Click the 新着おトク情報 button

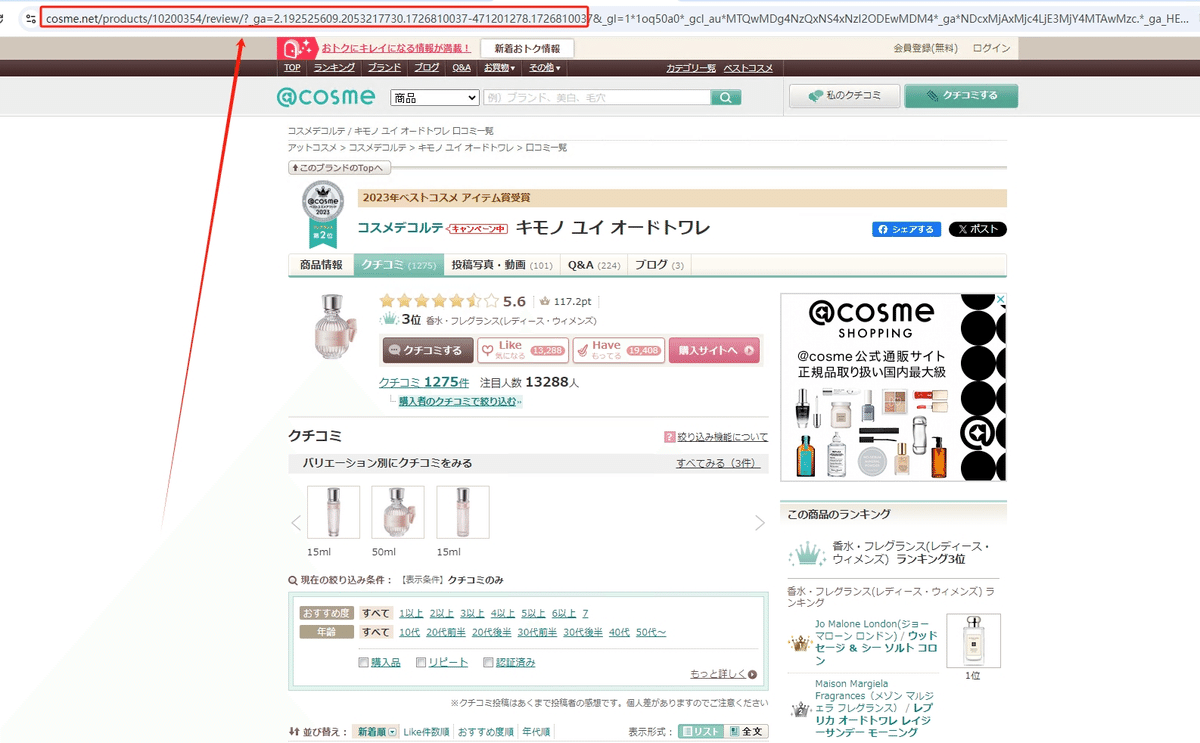point(527,48)
